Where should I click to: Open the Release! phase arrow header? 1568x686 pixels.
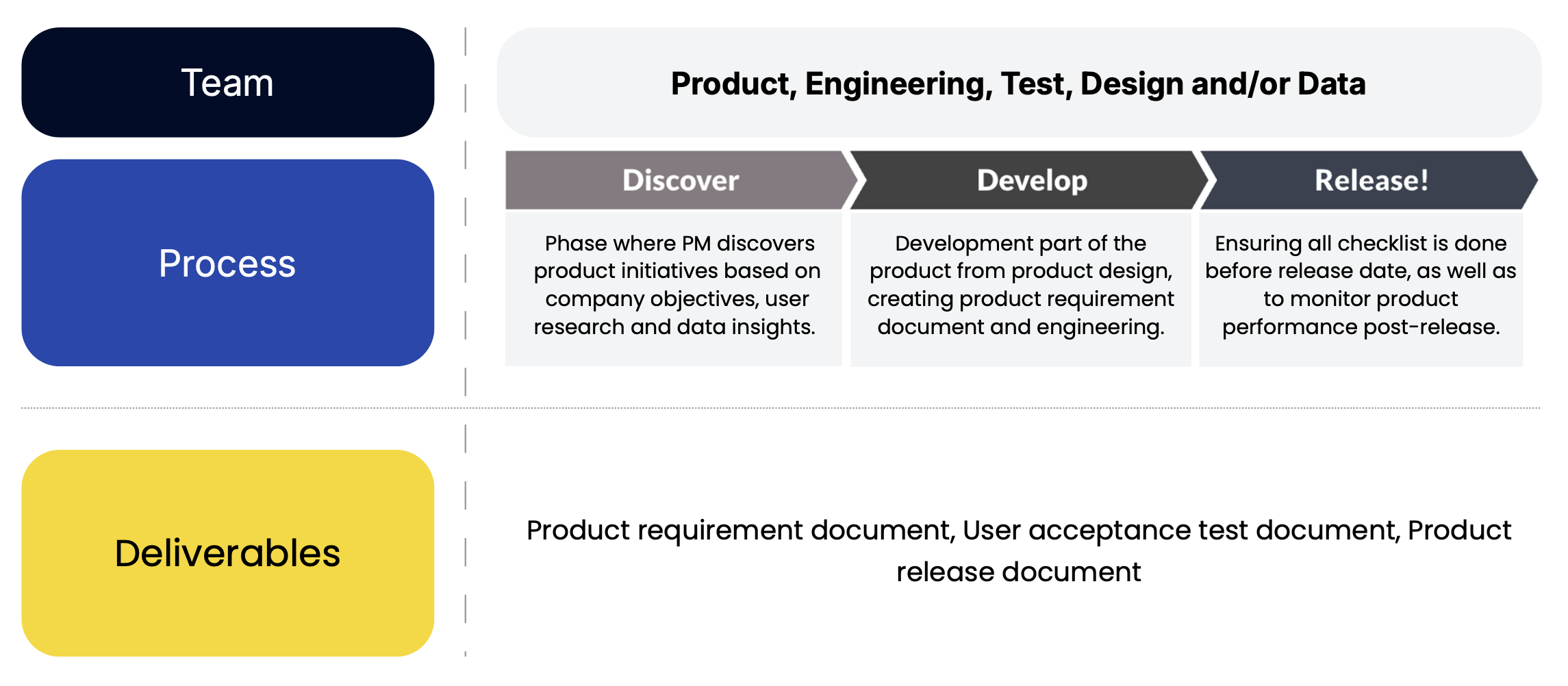click(1371, 181)
